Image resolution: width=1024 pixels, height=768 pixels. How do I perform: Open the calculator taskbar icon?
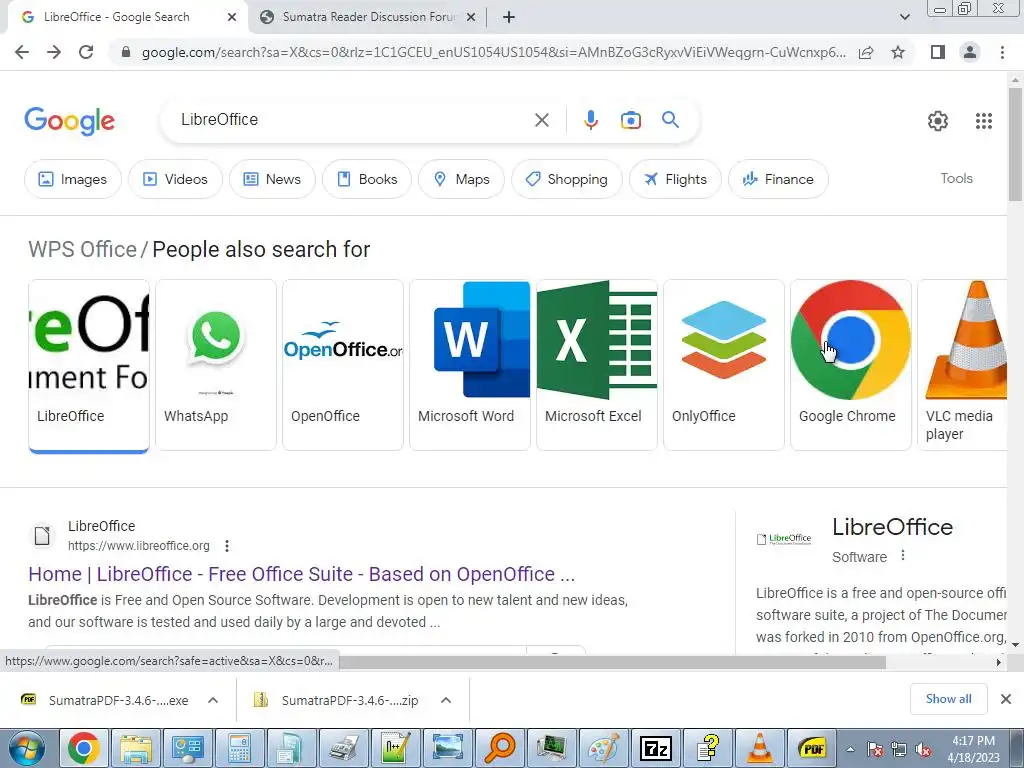click(239, 748)
